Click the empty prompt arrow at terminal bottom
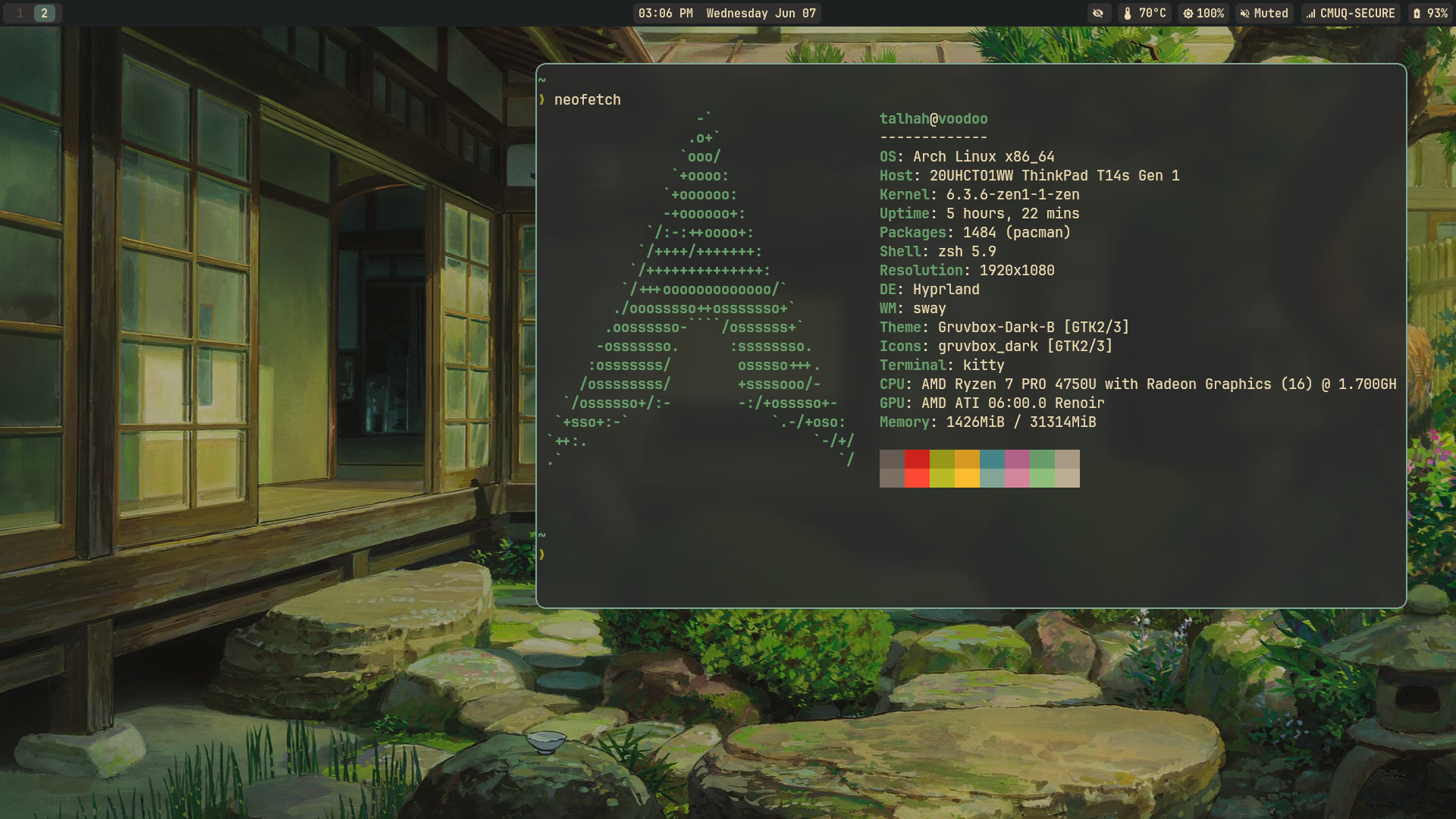Screen dimensions: 1456x819 click(541, 554)
